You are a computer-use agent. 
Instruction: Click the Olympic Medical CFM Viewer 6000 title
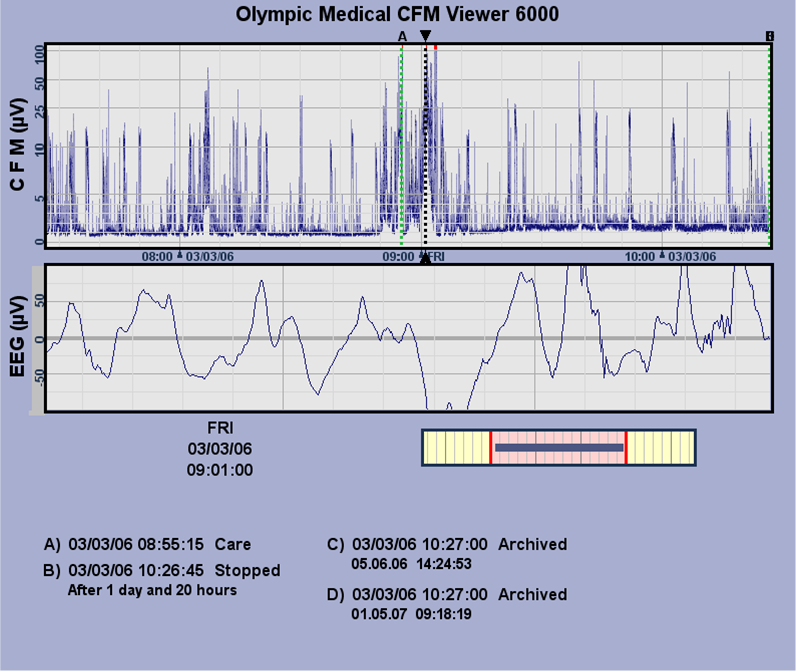[x=397, y=14]
